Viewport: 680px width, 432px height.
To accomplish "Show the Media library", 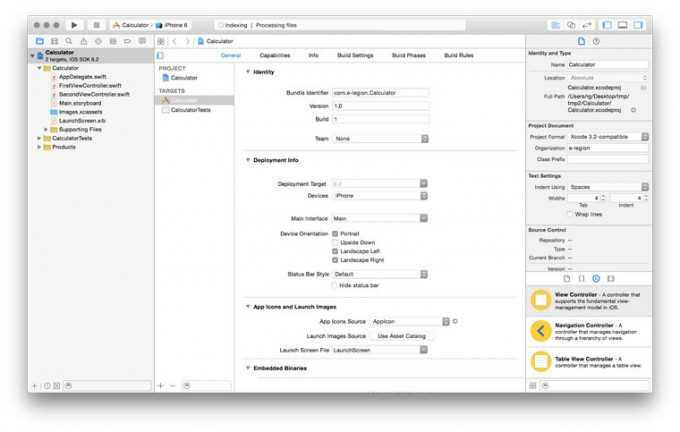I will (611, 278).
